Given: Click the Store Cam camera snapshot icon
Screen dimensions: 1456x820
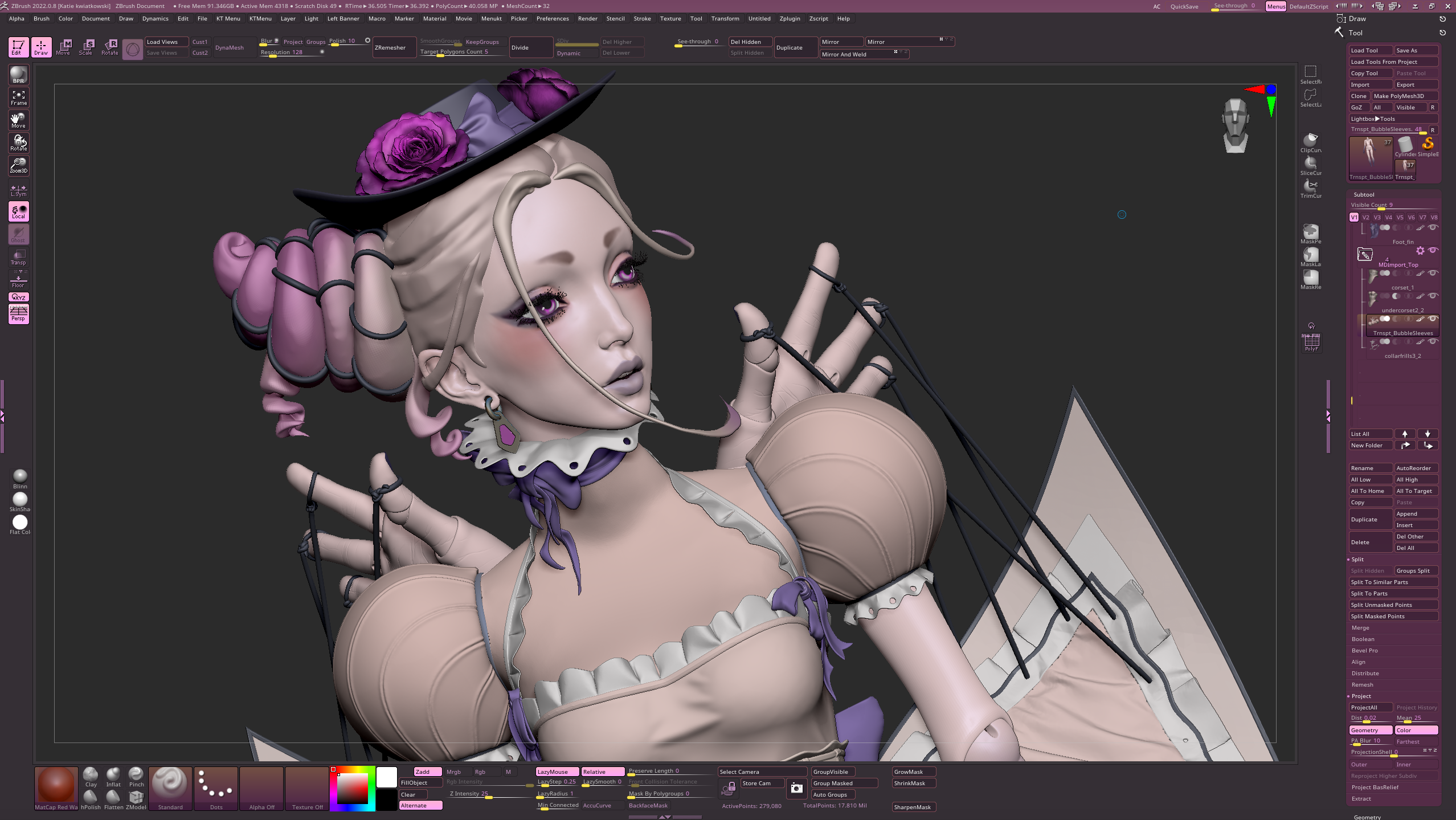Looking at the screenshot, I should (x=796, y=789).
